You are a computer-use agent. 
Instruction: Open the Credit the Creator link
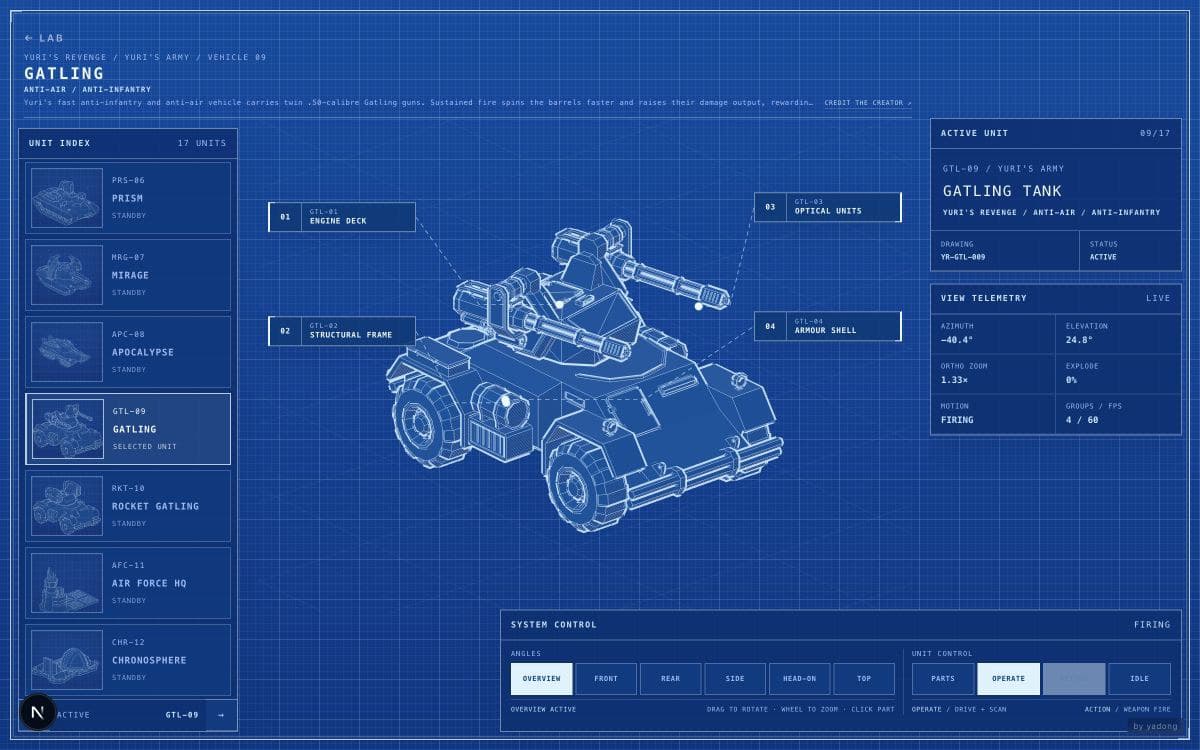click(868, 102)
